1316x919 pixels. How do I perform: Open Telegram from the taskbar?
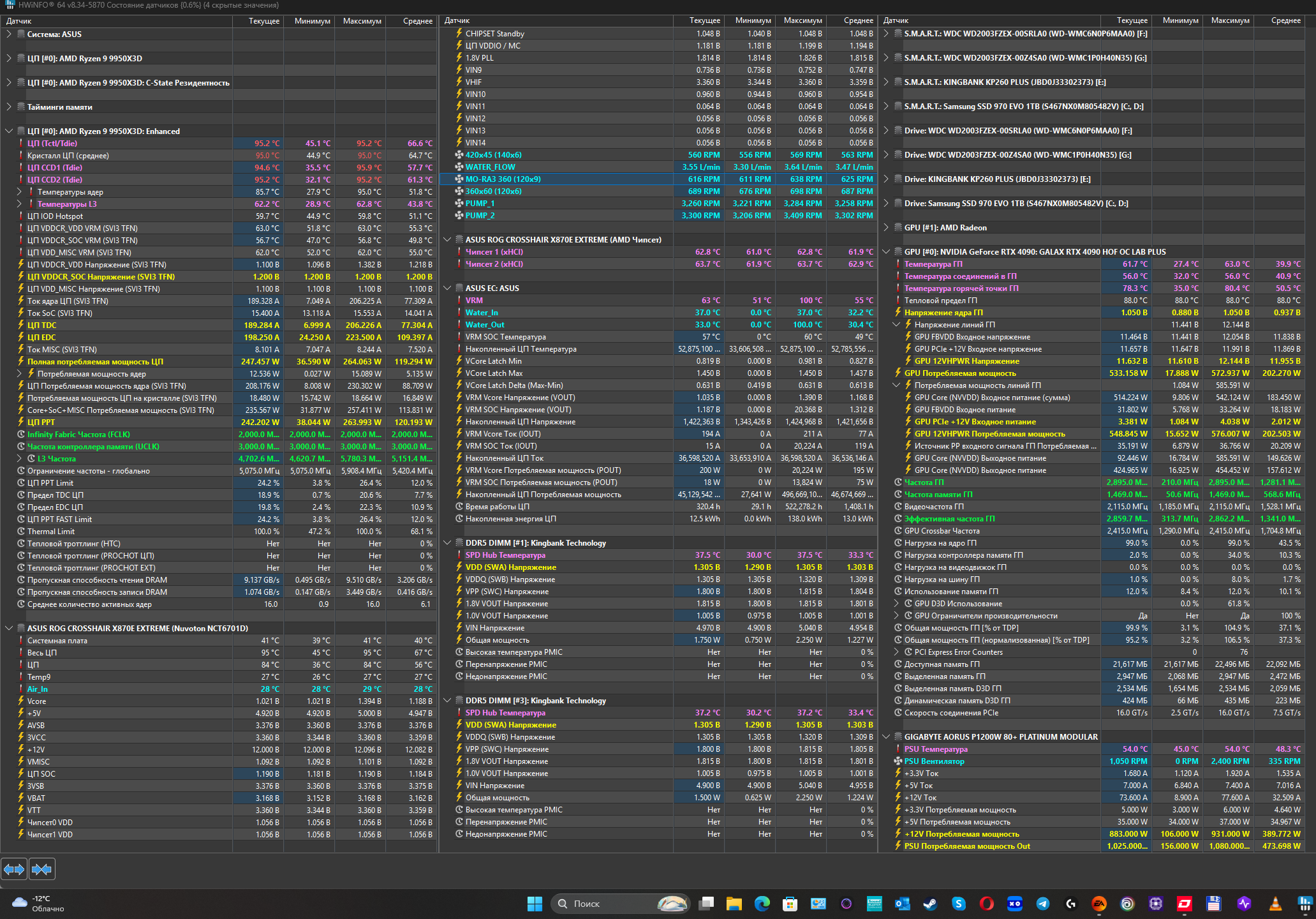[x=1043, y=904]
